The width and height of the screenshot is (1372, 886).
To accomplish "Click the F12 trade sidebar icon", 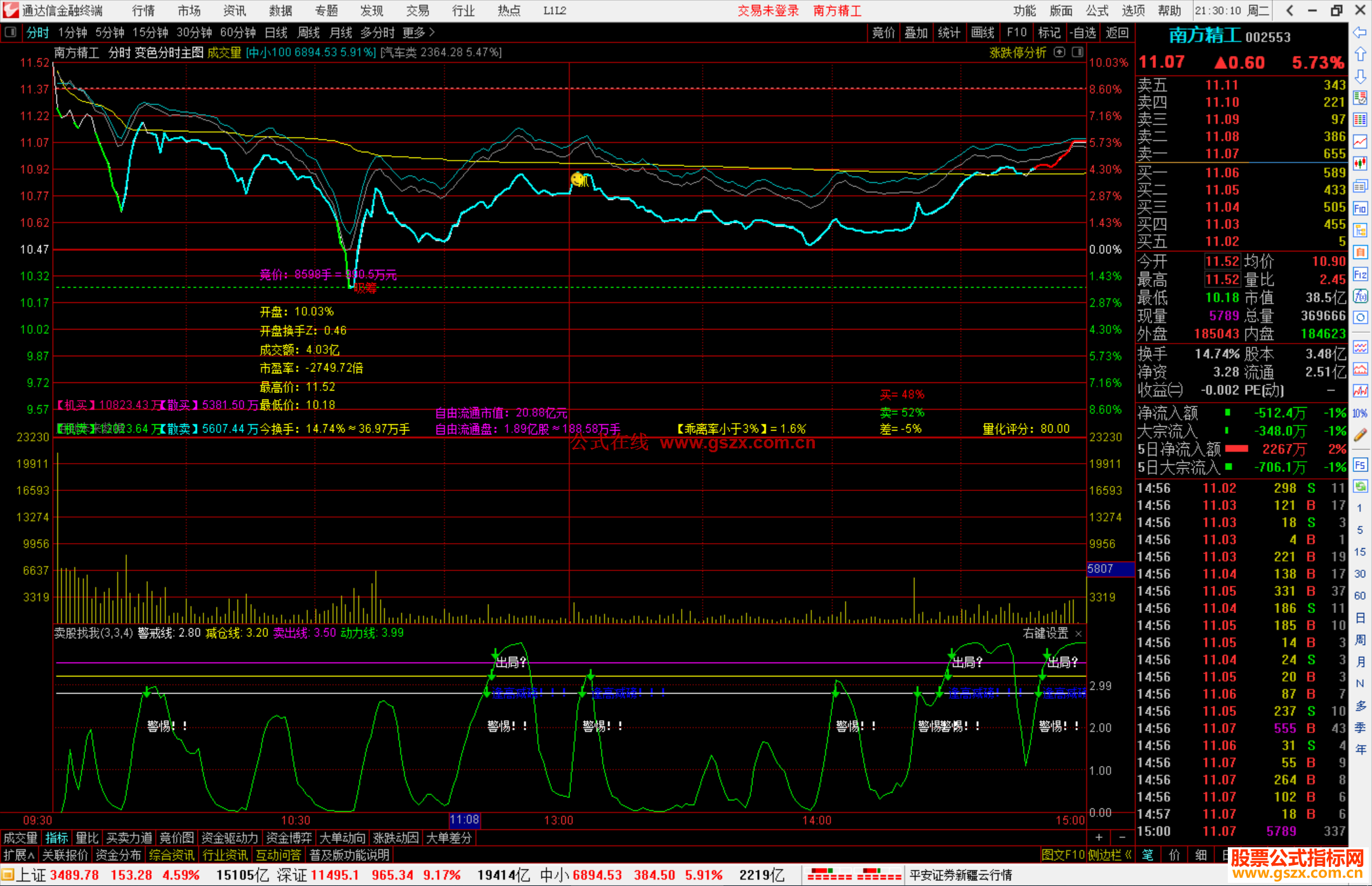I will [1360, 274].
